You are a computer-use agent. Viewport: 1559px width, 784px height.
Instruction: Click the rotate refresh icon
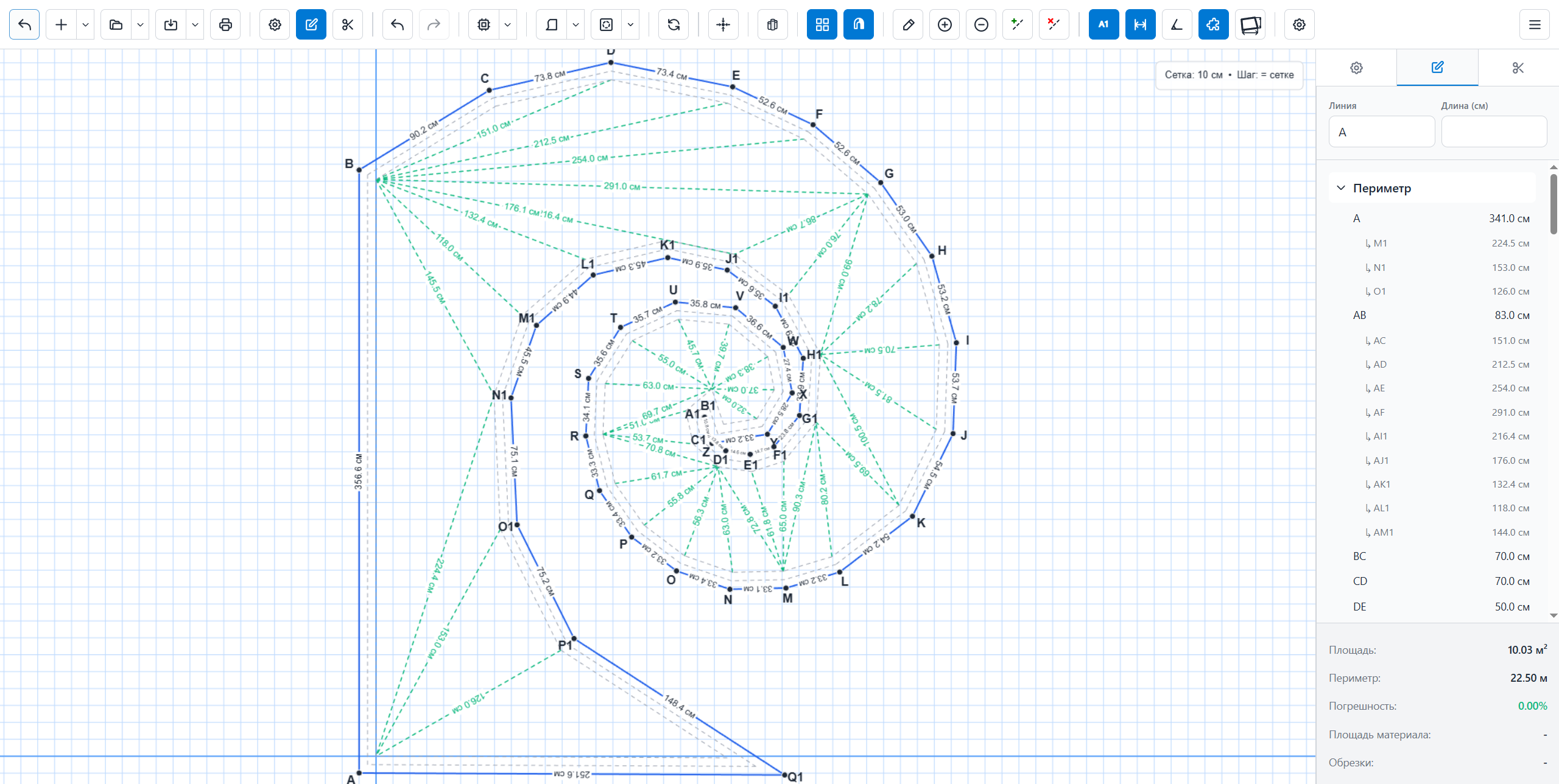click(x=674, y=24)
